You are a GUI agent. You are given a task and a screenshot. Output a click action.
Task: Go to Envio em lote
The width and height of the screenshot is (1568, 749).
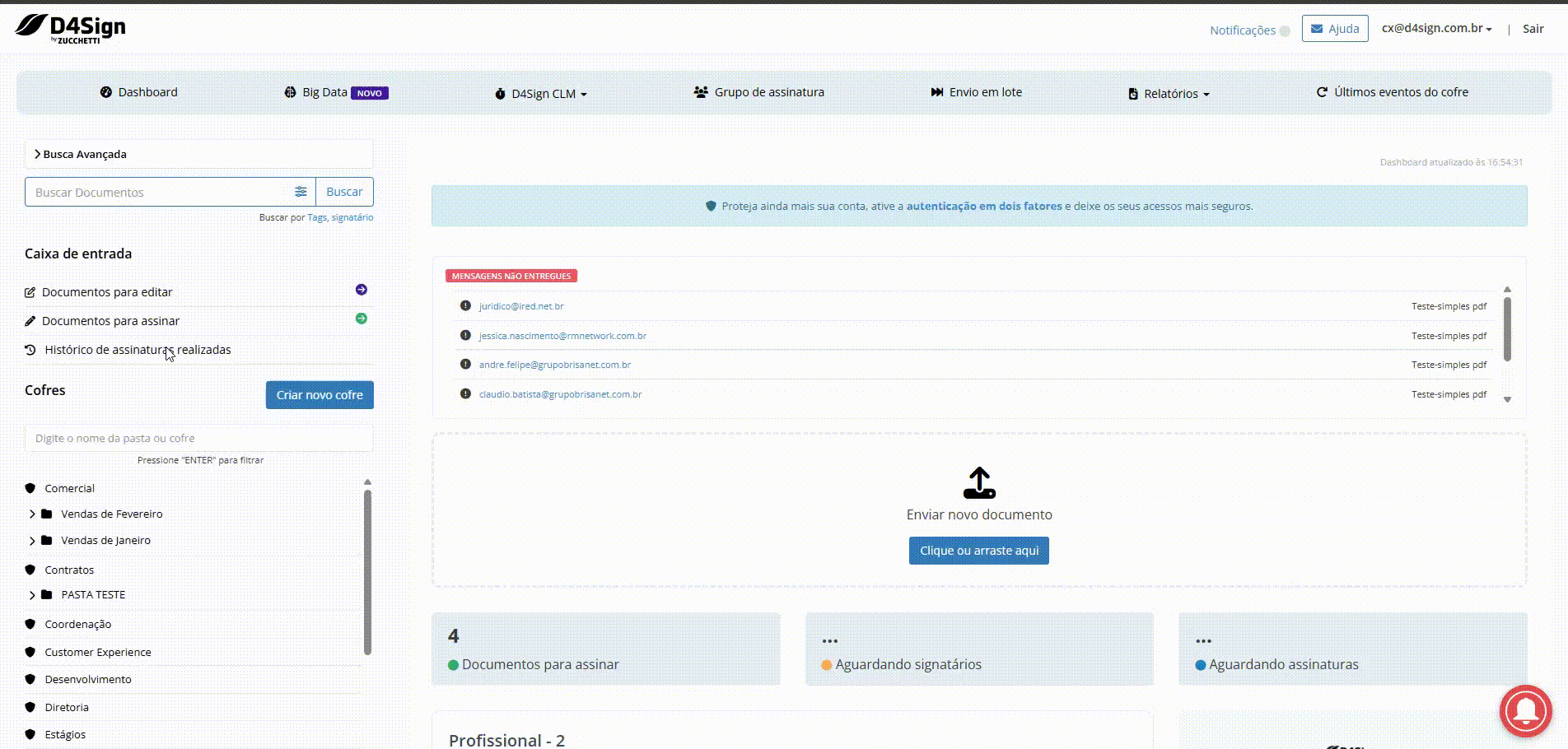tap(976, 92)
